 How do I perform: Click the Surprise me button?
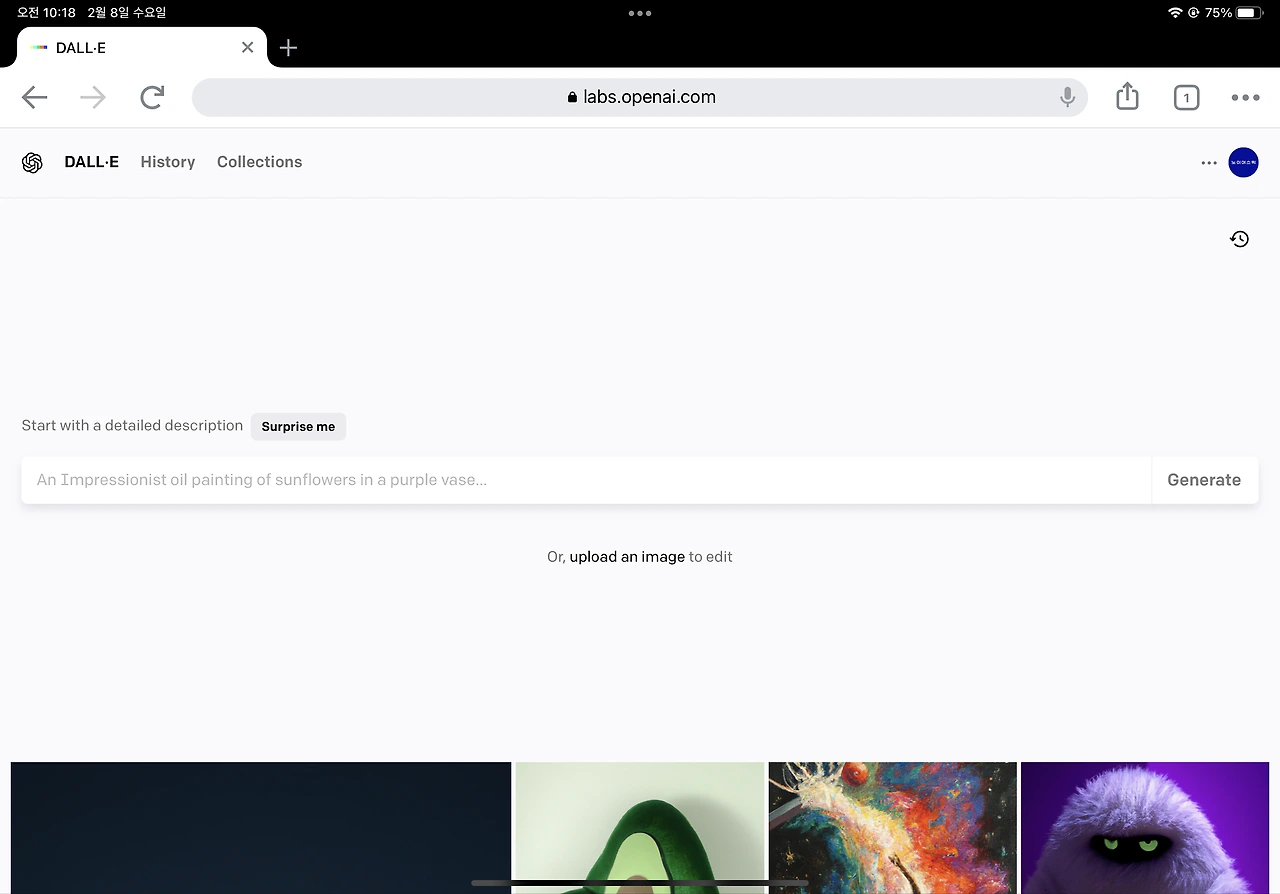298,426
